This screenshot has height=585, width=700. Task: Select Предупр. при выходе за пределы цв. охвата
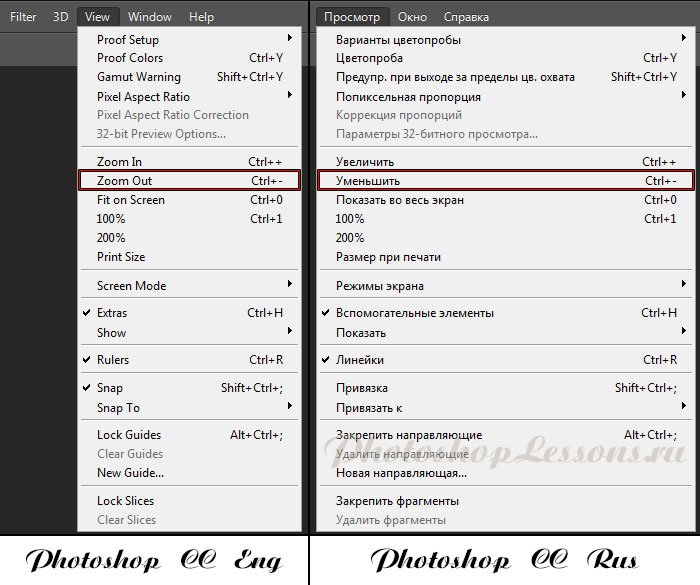click(x=505, y=77)
